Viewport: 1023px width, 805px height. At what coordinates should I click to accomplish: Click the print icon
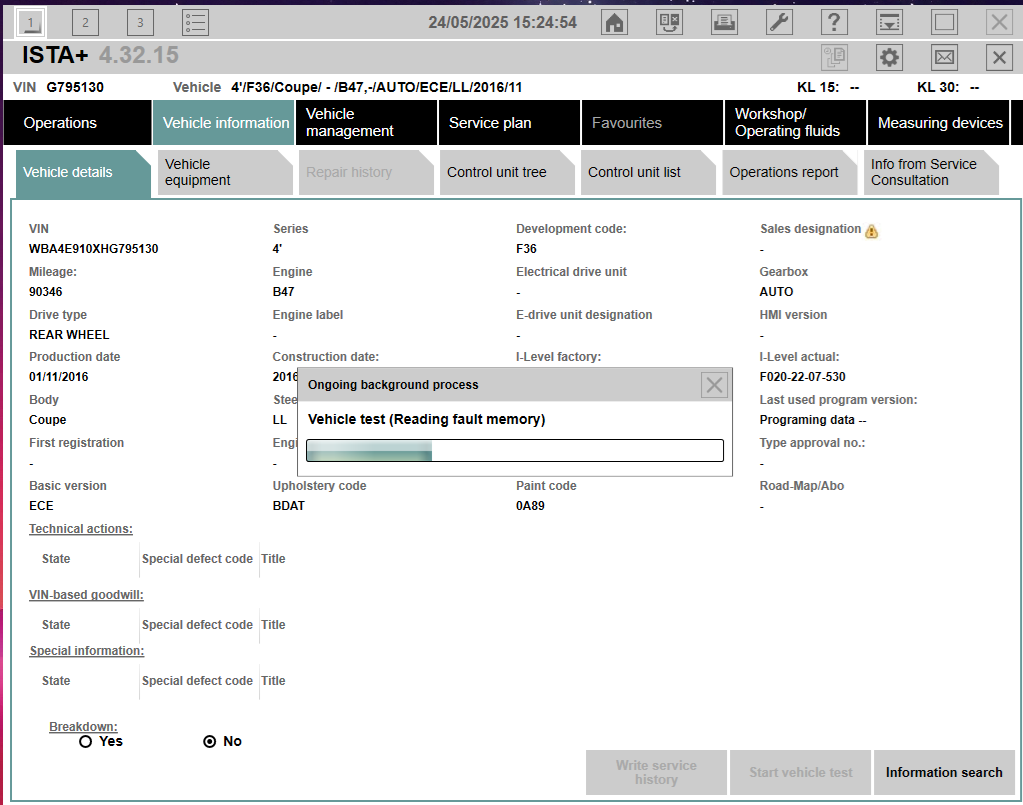click(x=724, y=23)
